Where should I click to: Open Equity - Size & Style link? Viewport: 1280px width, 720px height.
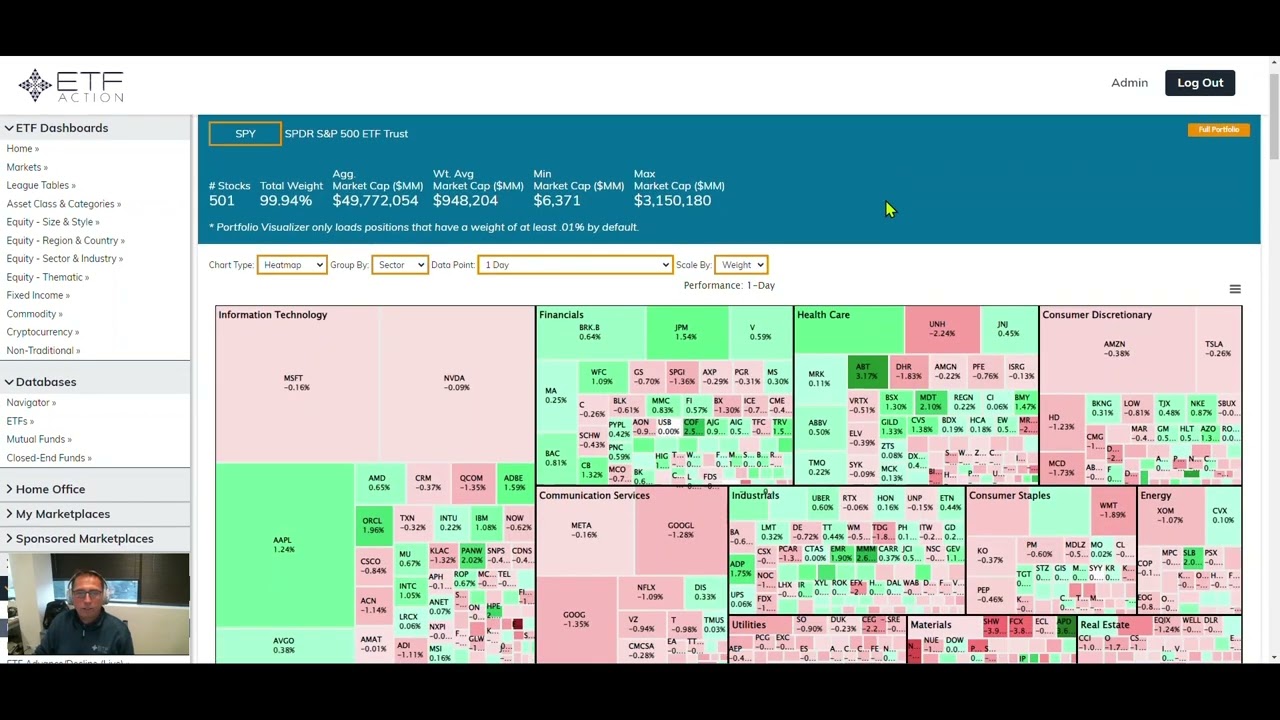pos(52,222)
